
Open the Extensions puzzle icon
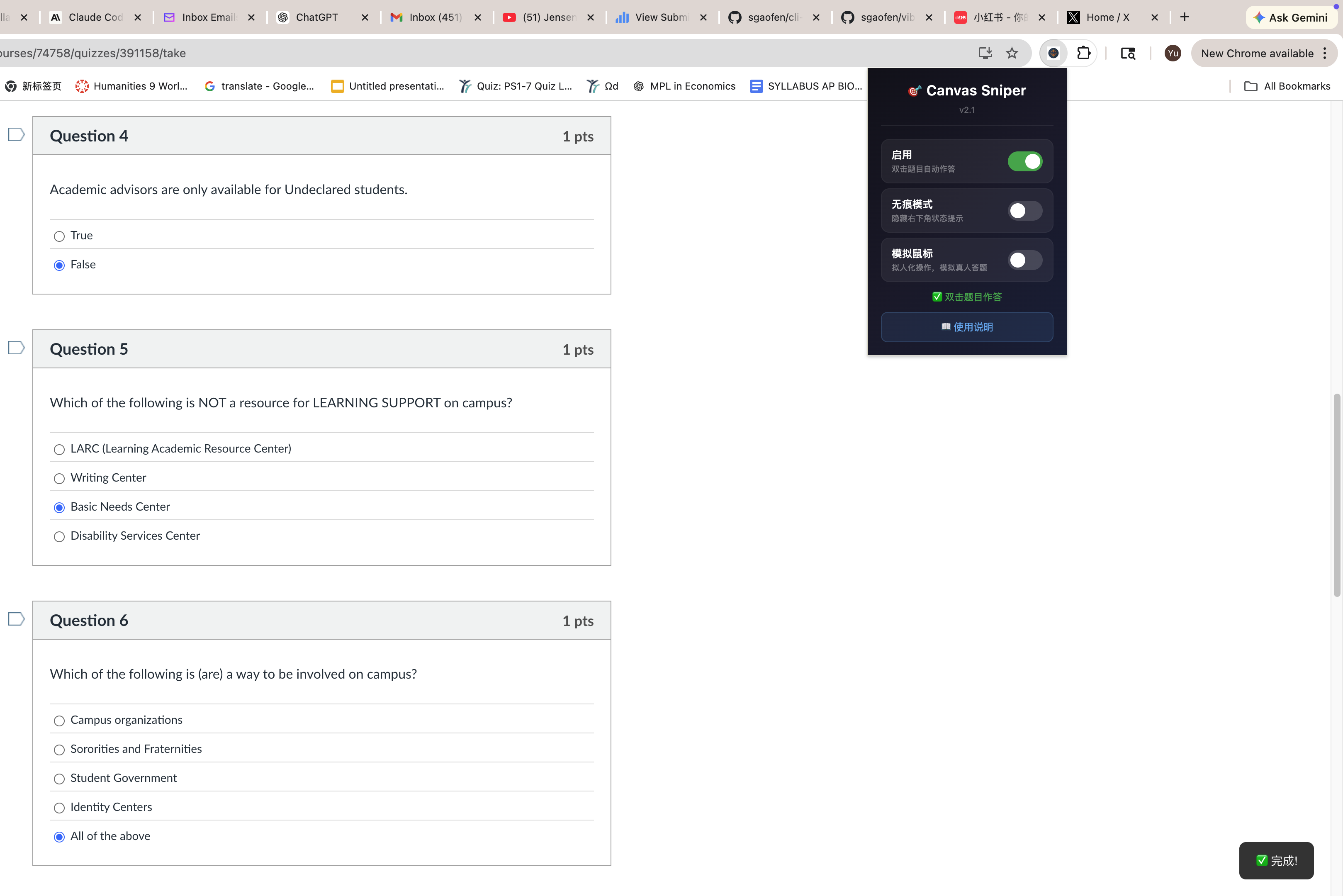[1083, 53]
